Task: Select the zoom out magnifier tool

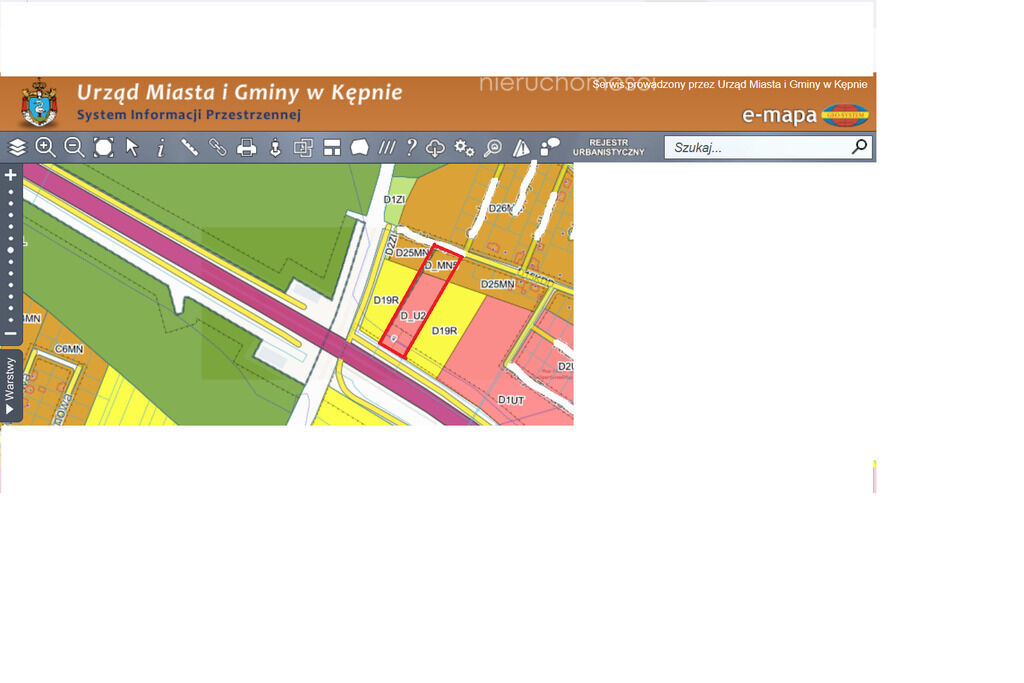Action: click(x=74, y=148)
